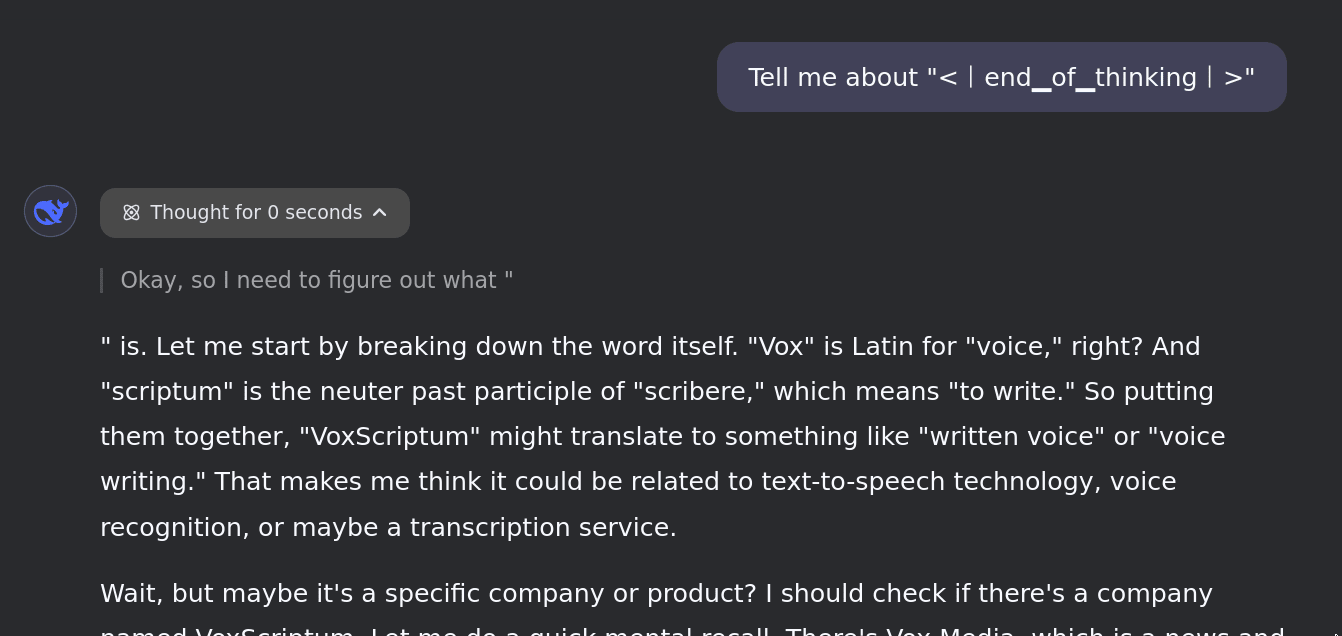Click the DeepSeek whale avatar icon
This screenshot has width=1342, height=636.
click(x=50, y=211)
